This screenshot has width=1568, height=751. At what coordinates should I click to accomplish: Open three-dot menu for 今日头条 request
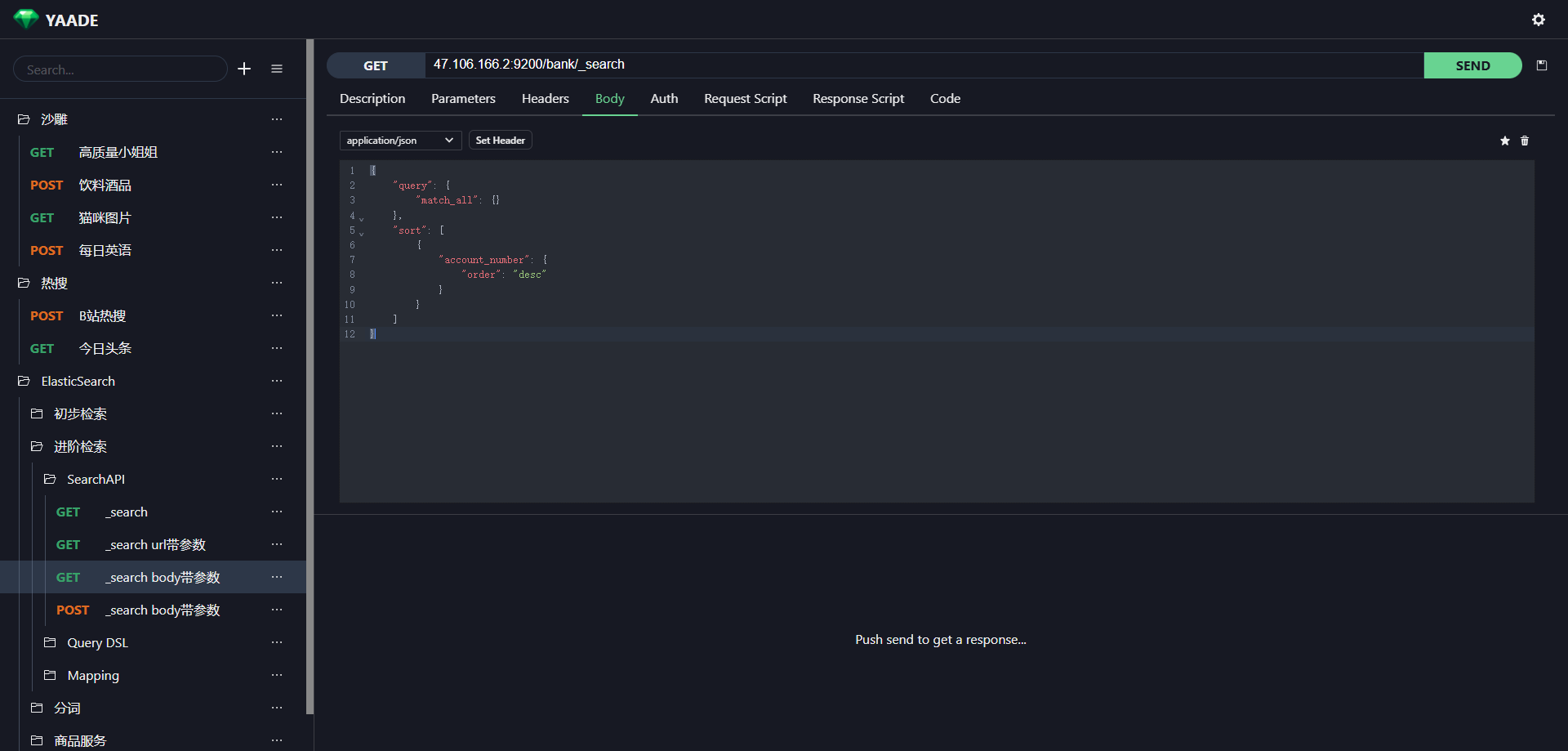(x=277, y=348)
